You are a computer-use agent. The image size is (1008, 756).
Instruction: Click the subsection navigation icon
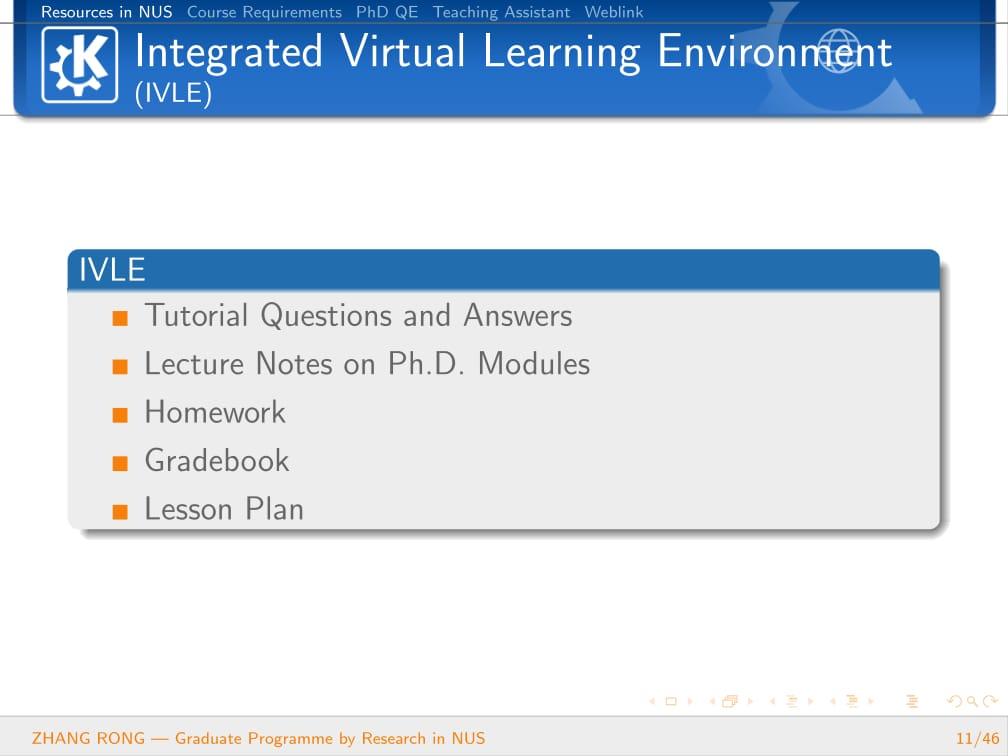pos(792,701)
